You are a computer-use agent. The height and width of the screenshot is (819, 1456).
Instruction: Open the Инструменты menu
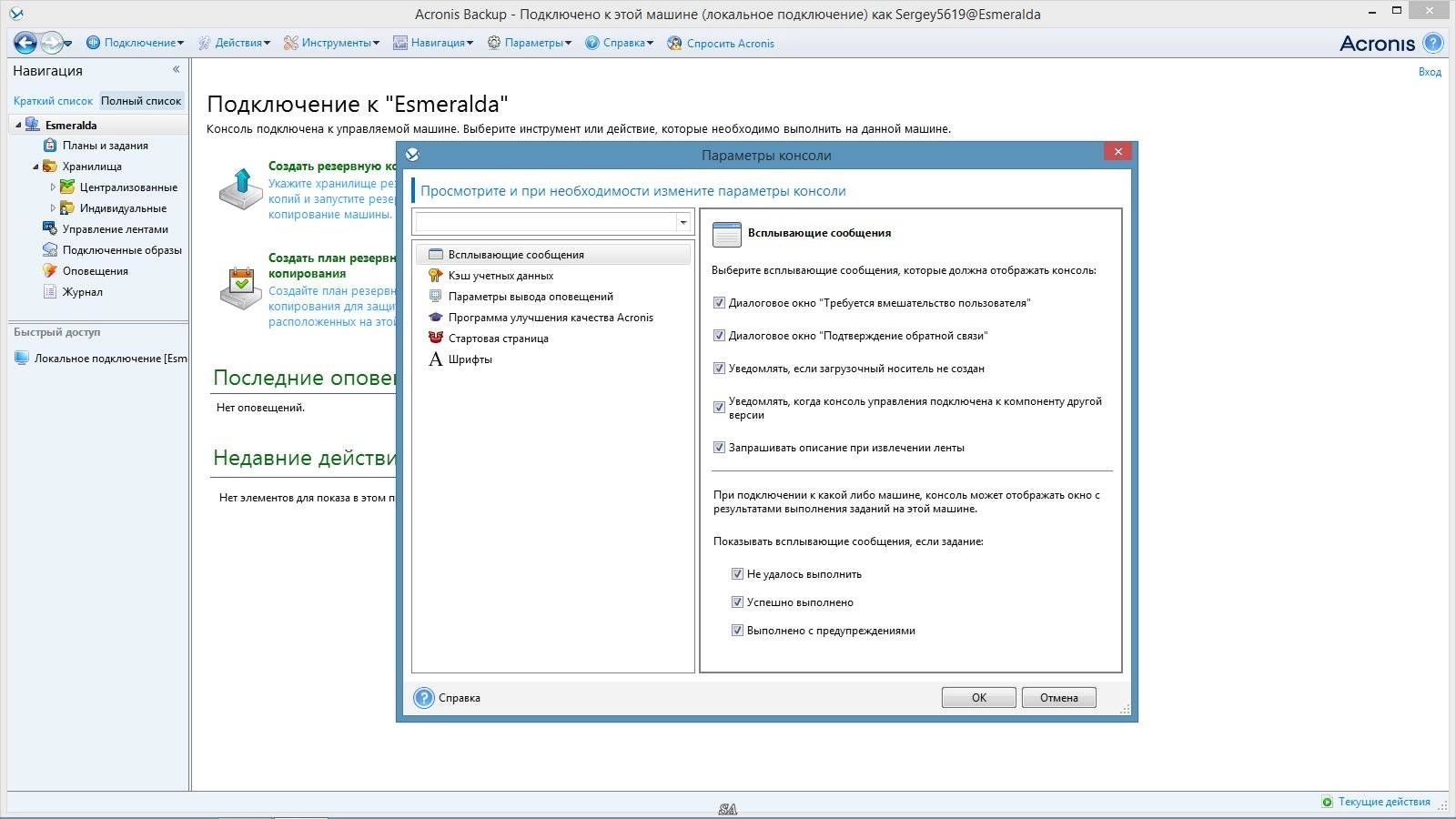(331, 43)
